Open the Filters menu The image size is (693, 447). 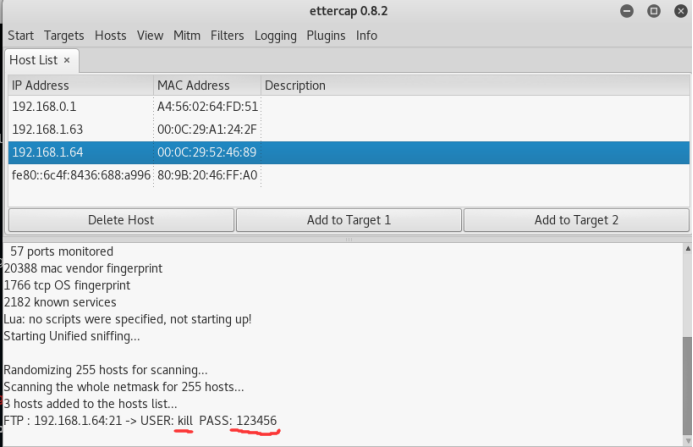click(x=227, y=35)
